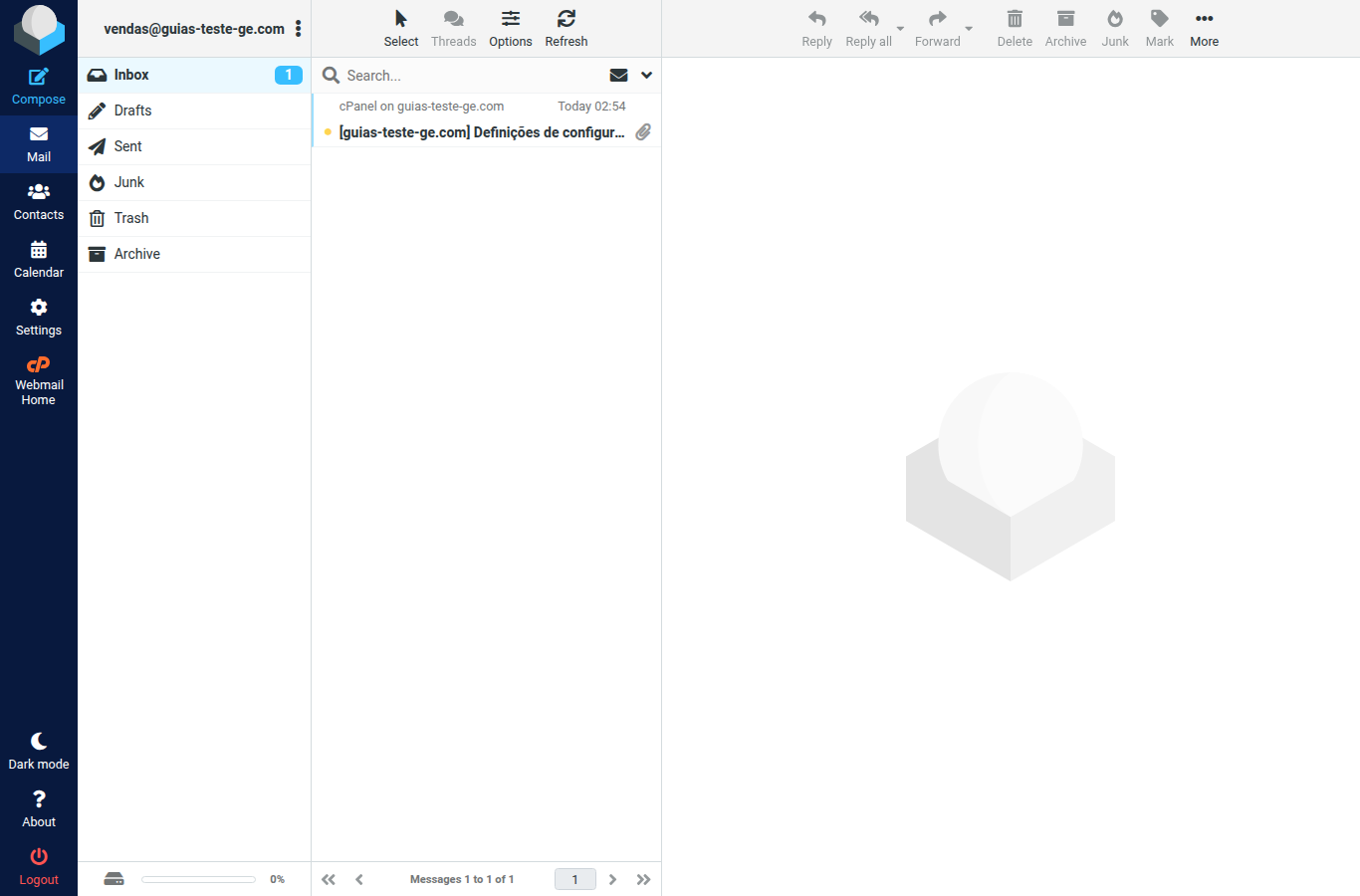1360x896 pixels.
Task: Open Contacts from the sidebar
Action: click(x=39, y=202)
